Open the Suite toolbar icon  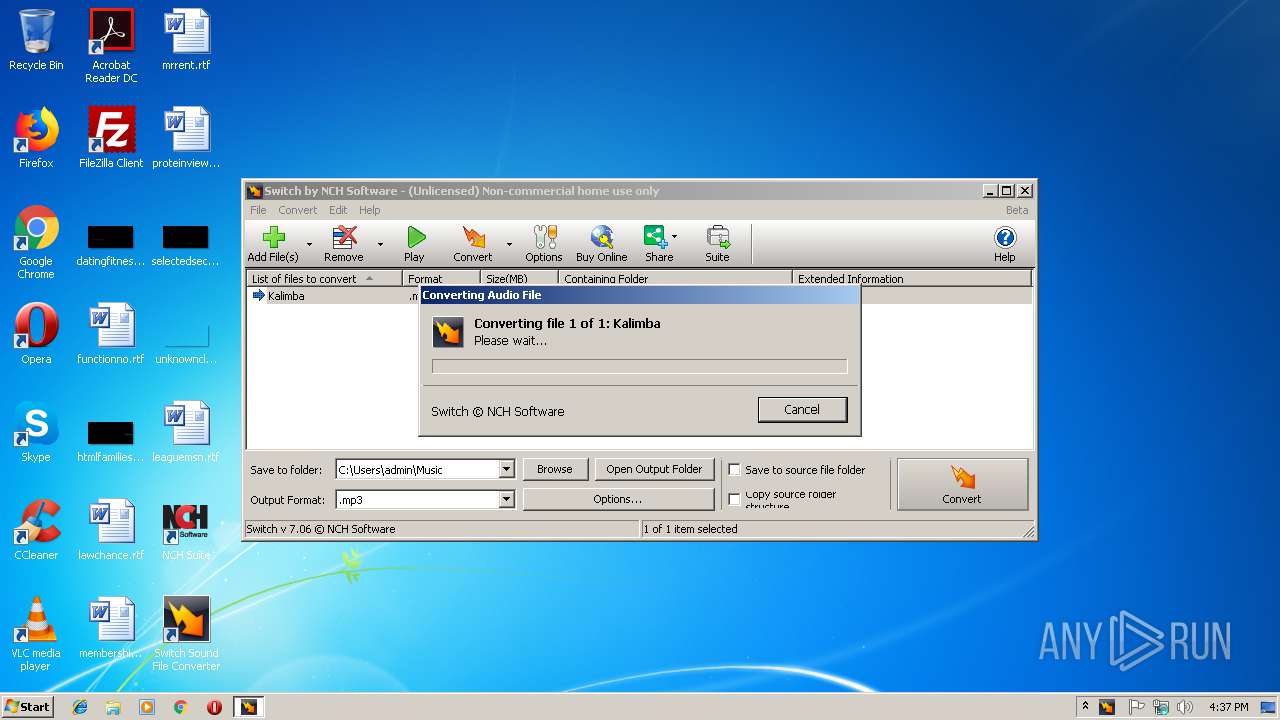[718, 243]
